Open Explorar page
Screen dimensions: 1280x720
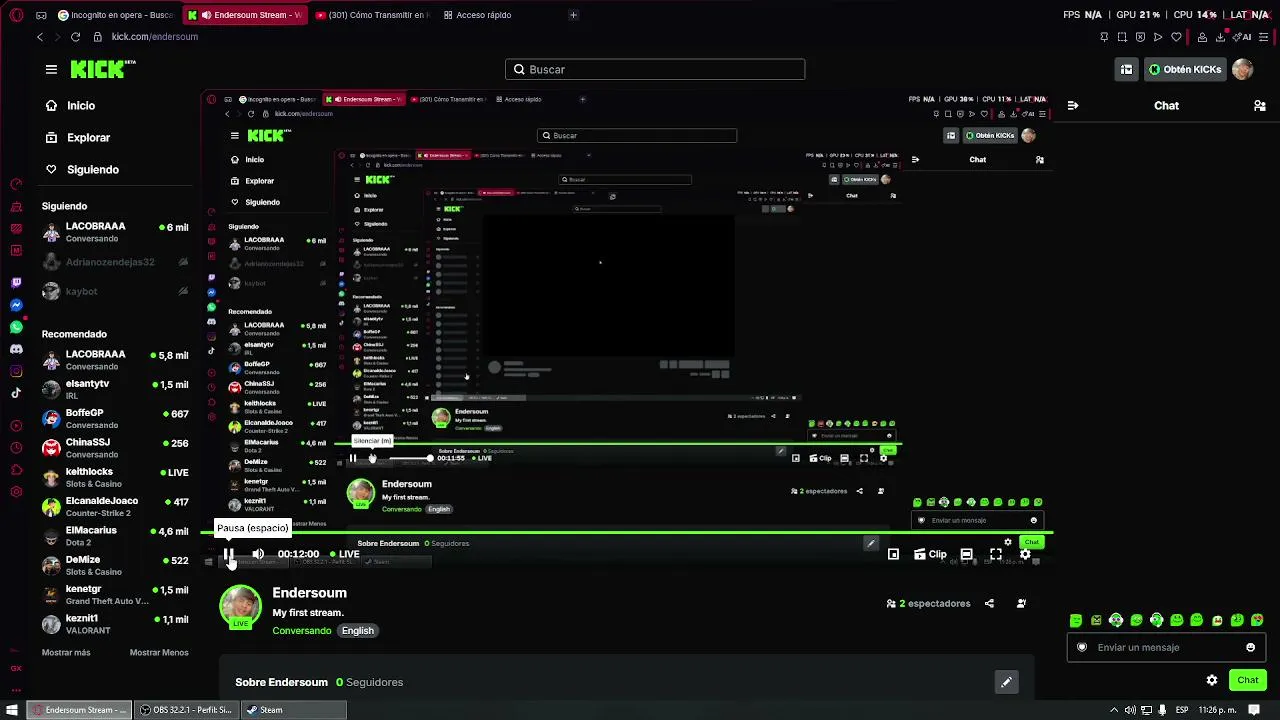click(x=78, y=137)
